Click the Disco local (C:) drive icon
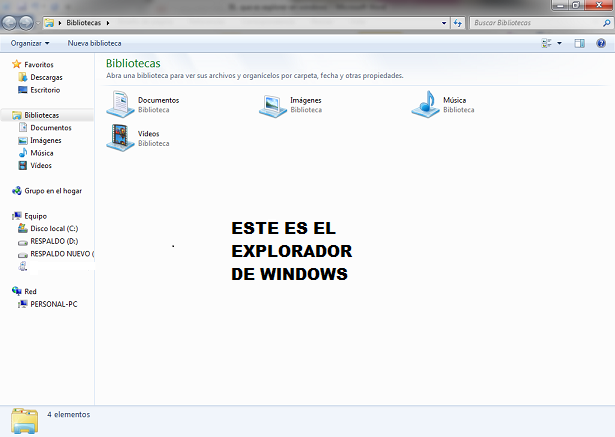 click(x=23, y=228)
